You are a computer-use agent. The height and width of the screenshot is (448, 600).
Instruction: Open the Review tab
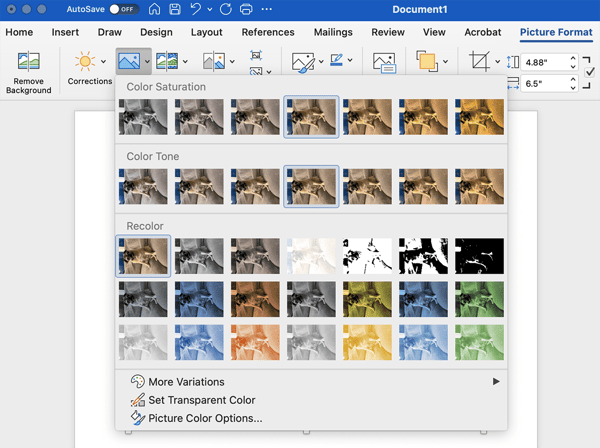[x=388, y=32]
